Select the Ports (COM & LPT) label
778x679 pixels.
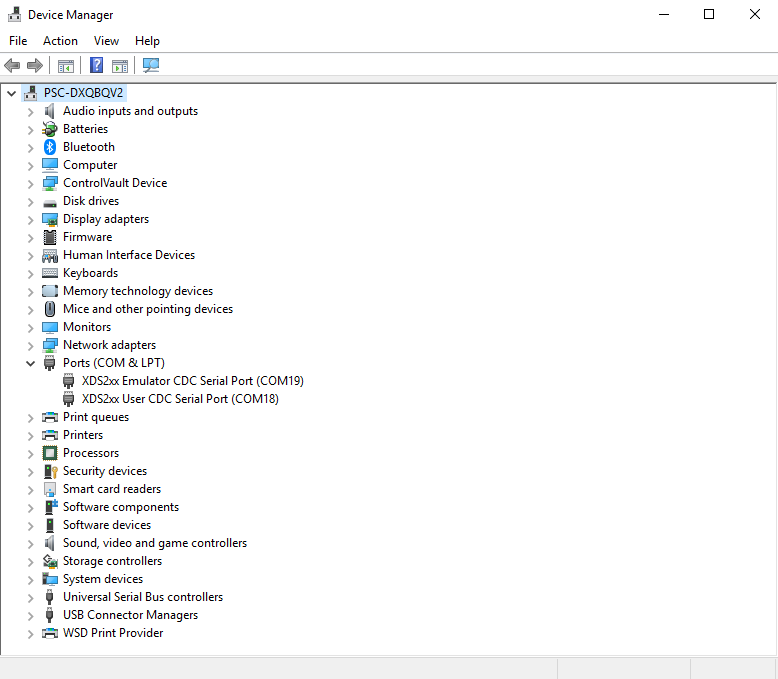pyautogui.click(x=114, y=363)
